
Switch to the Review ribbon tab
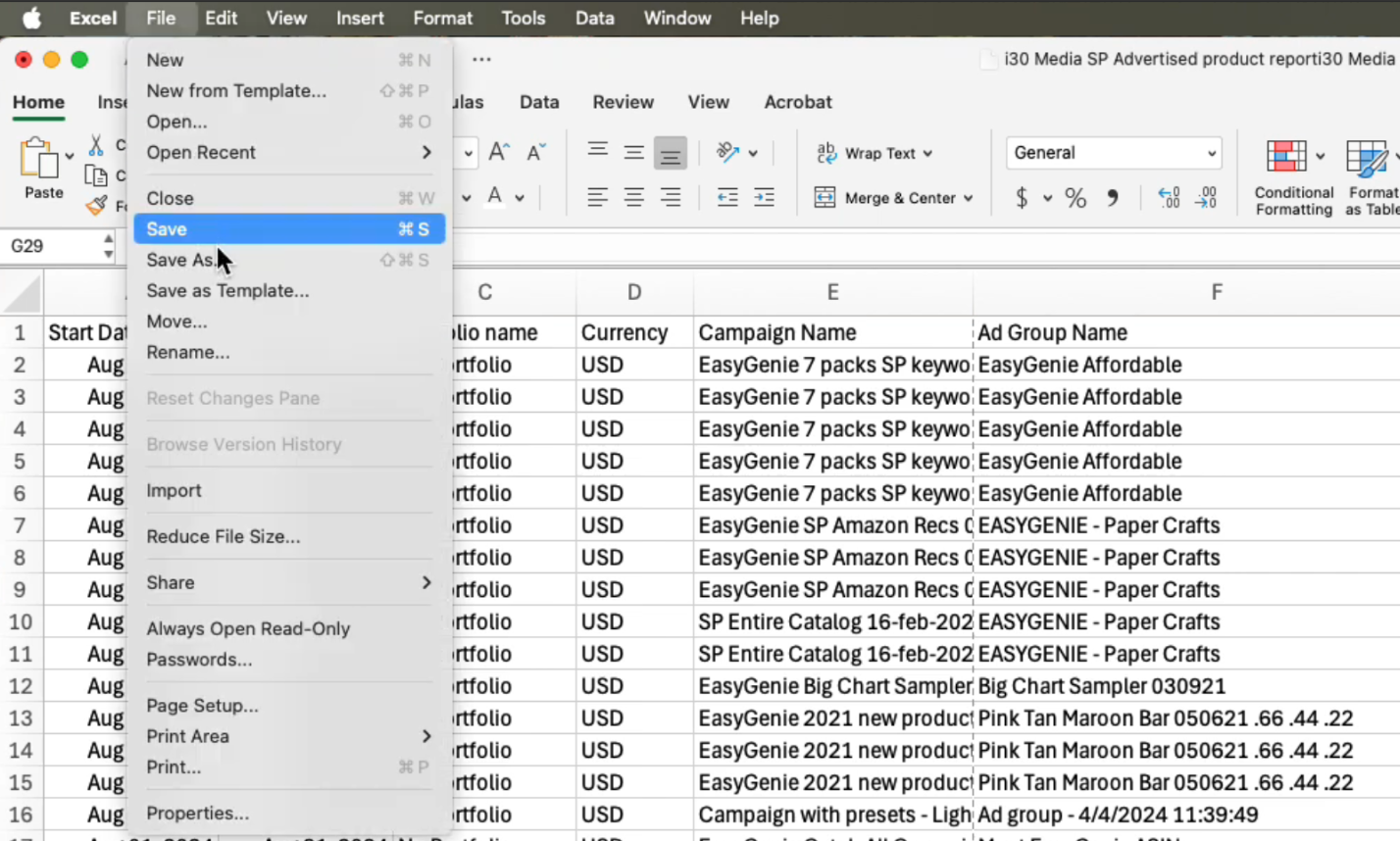[623, 102]
